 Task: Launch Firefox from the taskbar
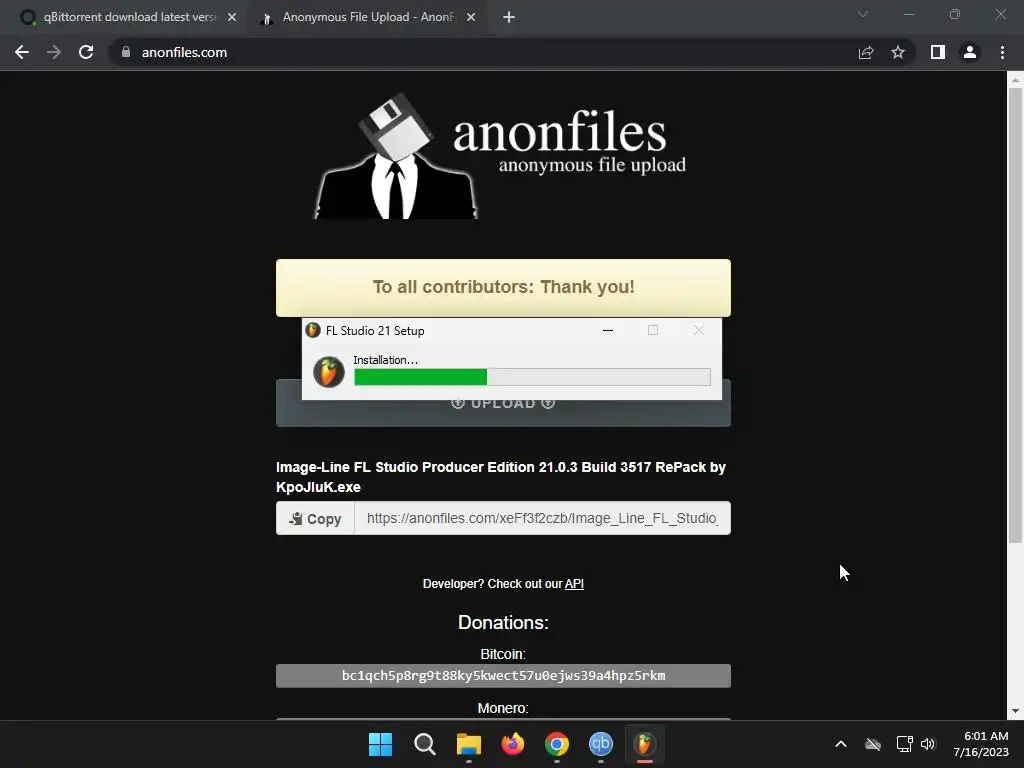coord(513,744)
